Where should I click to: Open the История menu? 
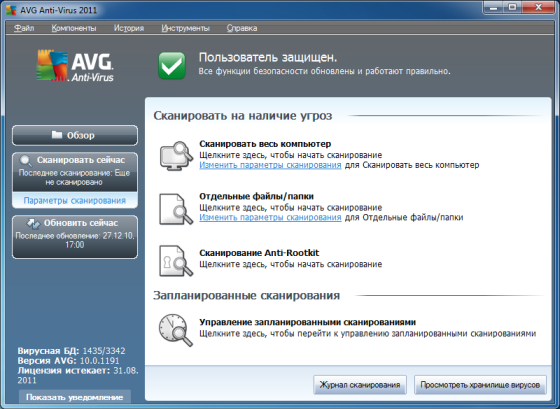(x=129, y=28)
